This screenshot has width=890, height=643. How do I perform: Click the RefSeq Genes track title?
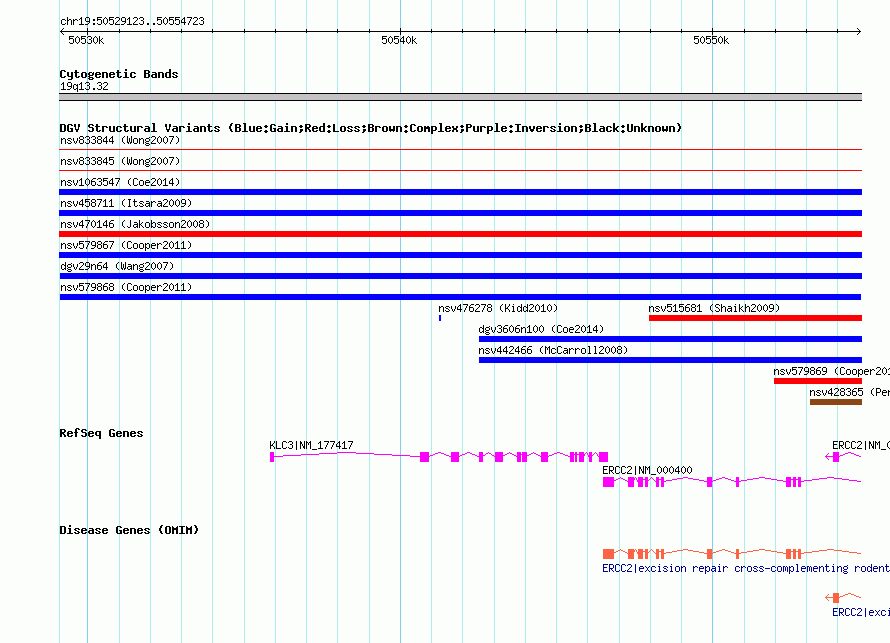coord(101,433)
